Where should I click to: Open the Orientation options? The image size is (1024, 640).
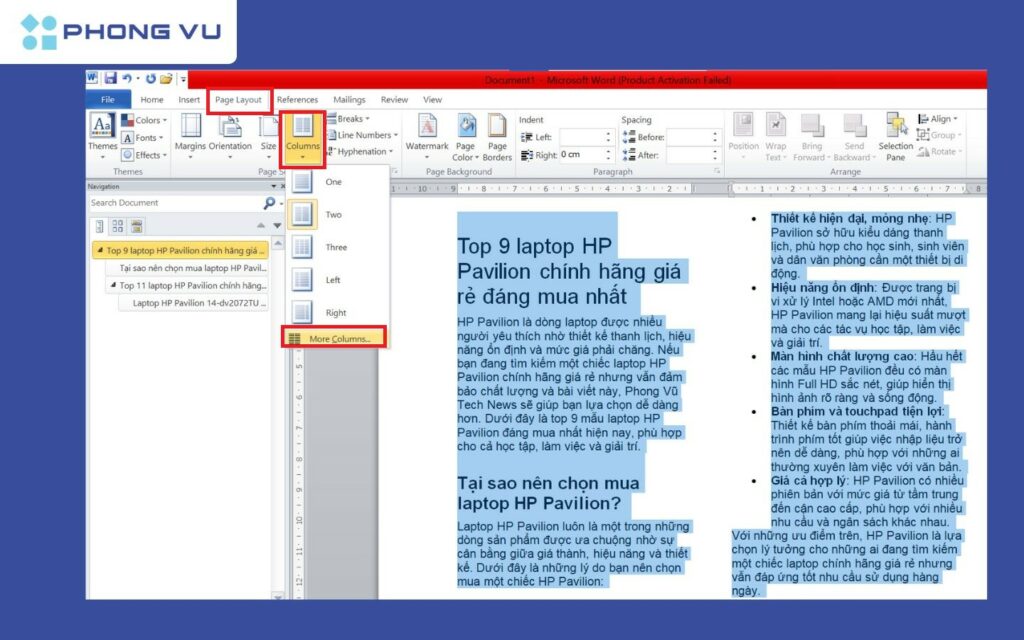pos(230,134)
